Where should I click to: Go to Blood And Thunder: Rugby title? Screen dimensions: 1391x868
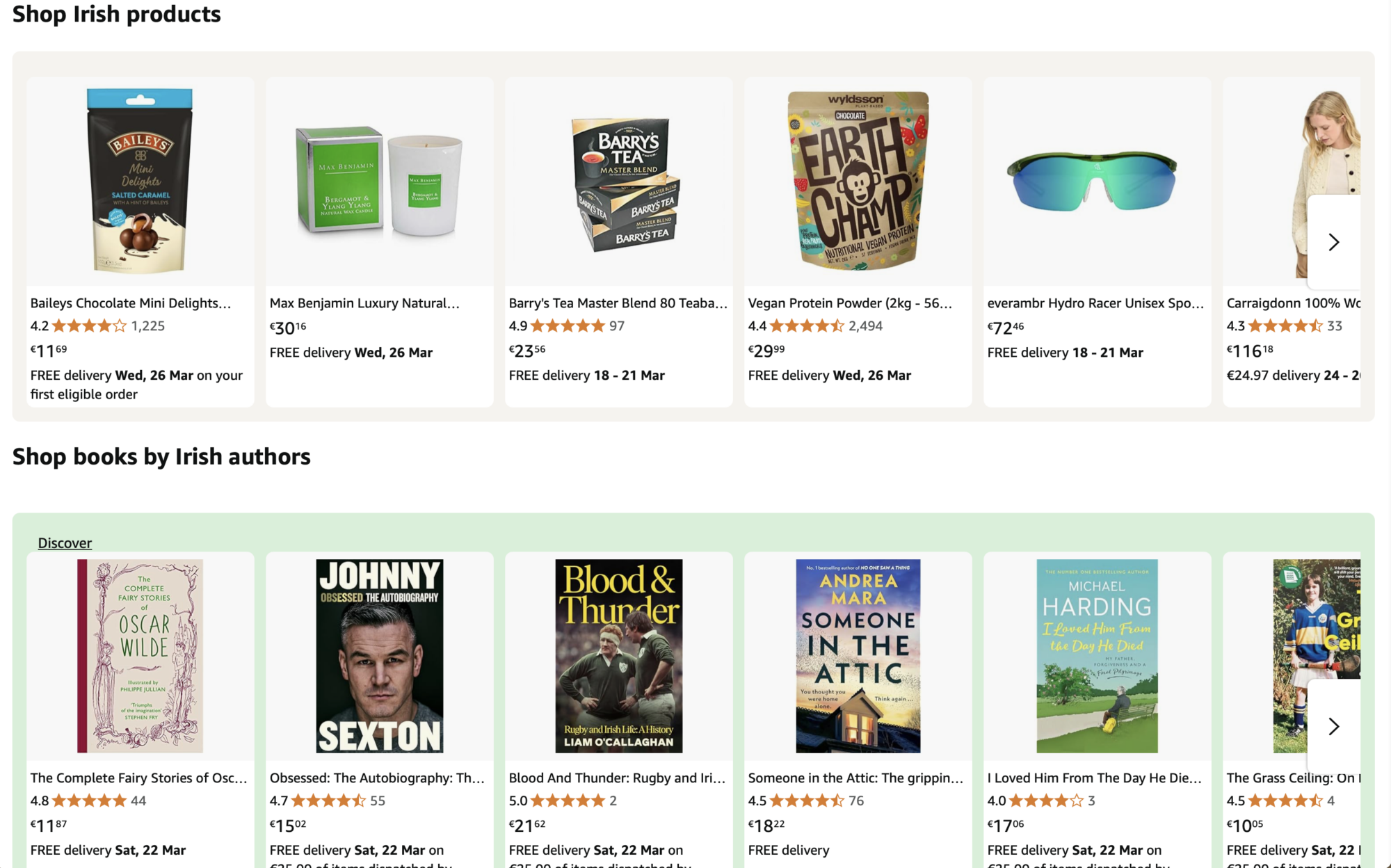[x=617, y=778]
